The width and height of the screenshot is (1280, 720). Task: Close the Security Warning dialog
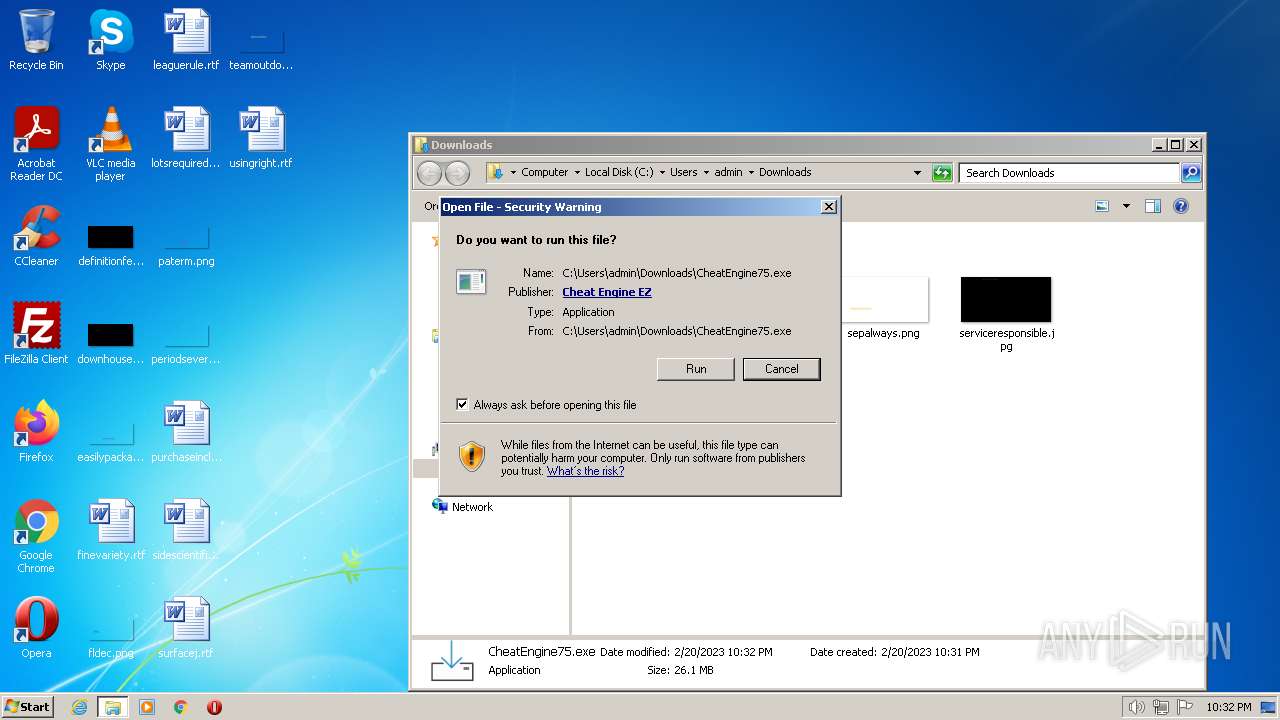828,207
